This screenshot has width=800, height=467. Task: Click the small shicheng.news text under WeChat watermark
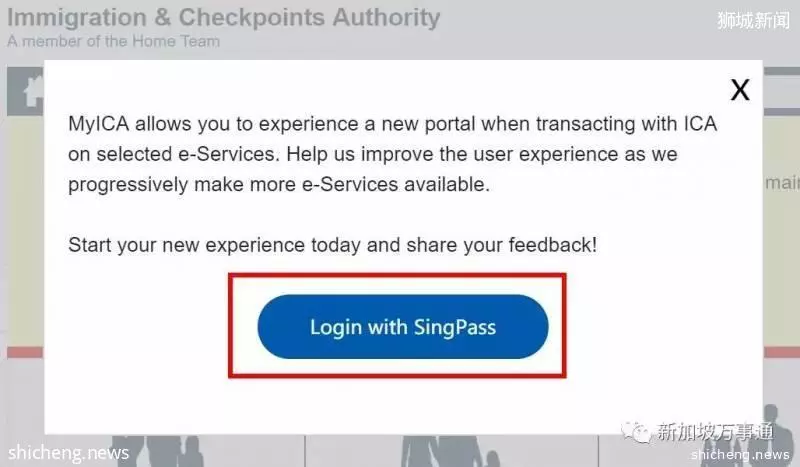(x=740, y=454)
